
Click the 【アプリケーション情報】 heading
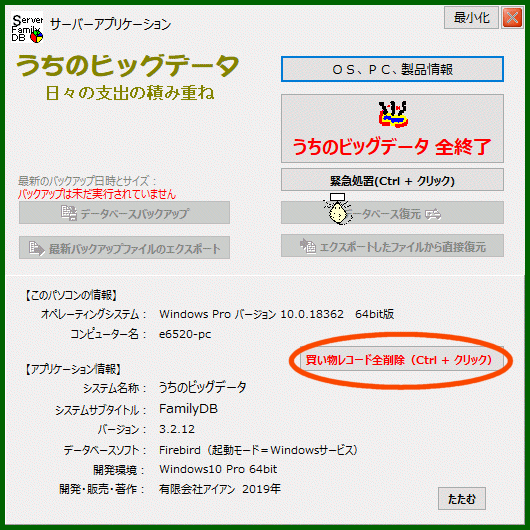tap(74, 369)
